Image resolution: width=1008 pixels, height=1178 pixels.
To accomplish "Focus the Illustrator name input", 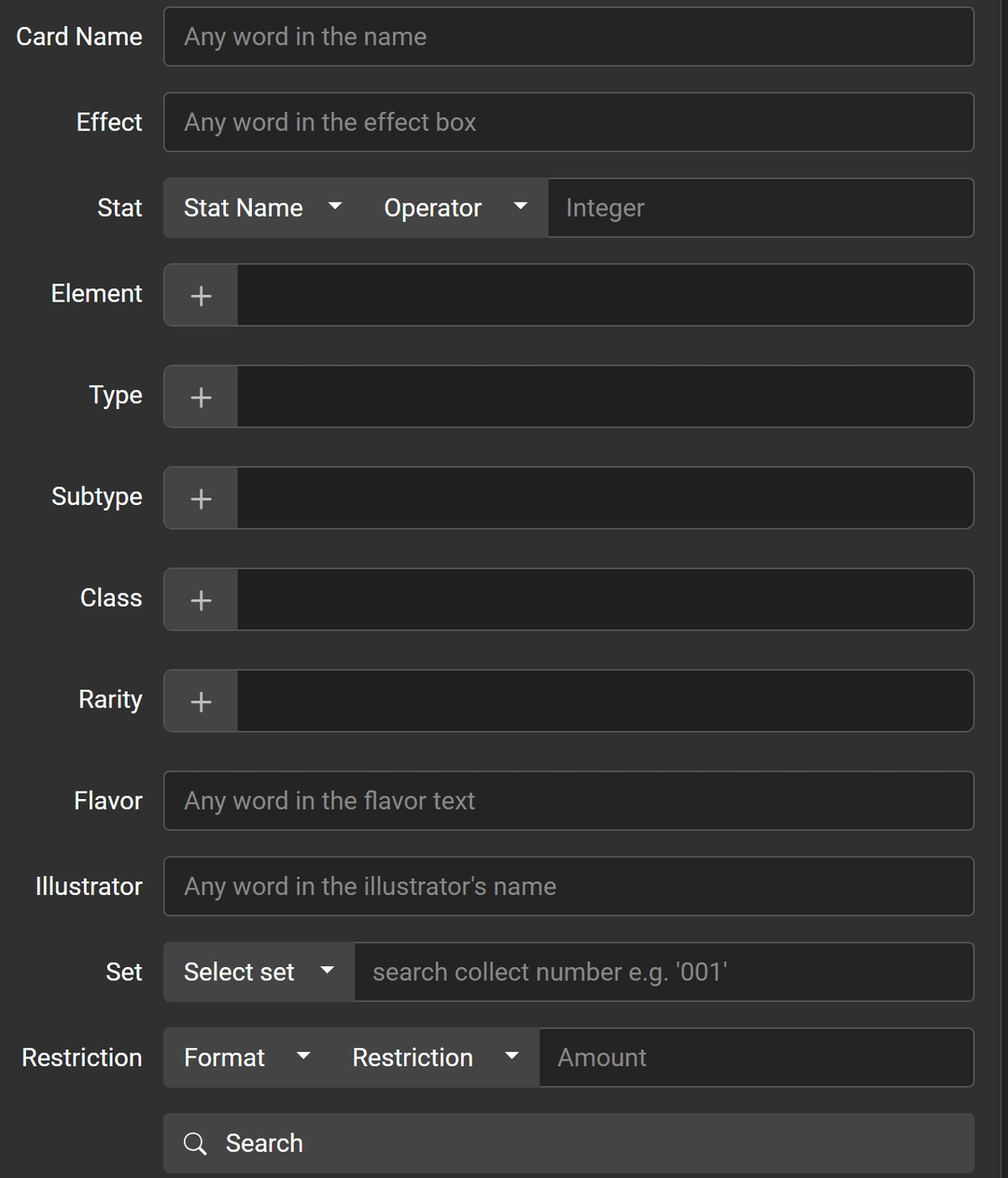I will 569,886.
